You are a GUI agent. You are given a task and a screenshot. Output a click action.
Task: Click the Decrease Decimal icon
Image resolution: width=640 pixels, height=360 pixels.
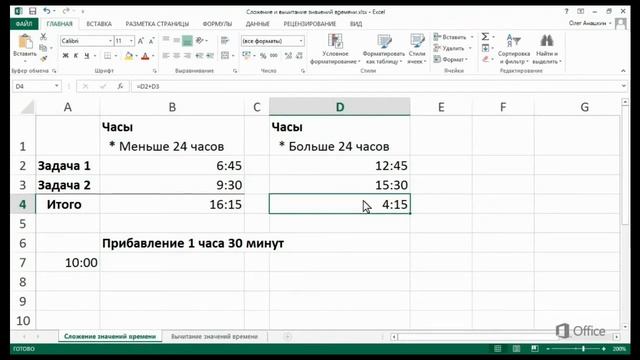[x=299, y=56]
